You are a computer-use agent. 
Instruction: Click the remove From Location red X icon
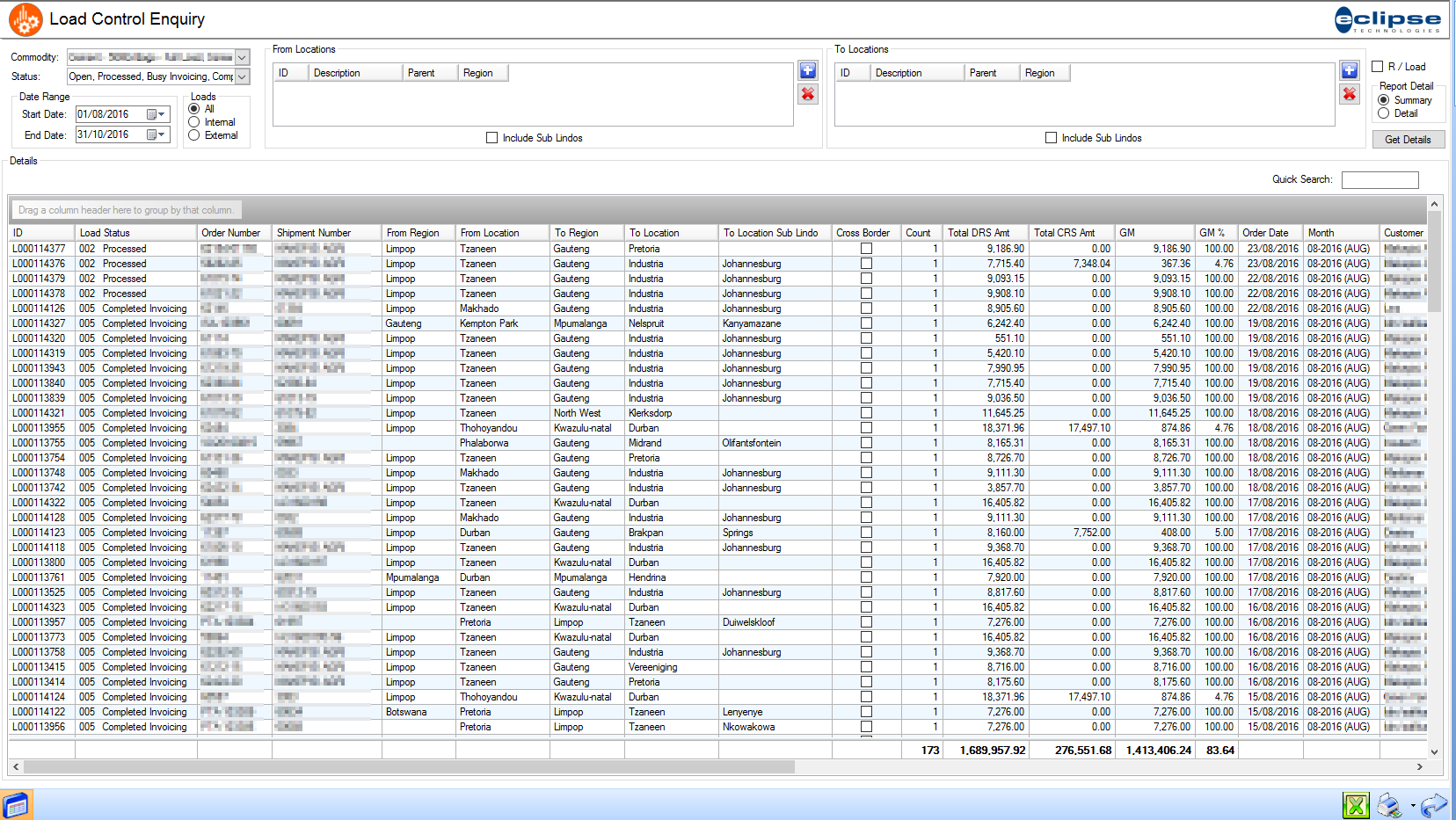(807, 94)
